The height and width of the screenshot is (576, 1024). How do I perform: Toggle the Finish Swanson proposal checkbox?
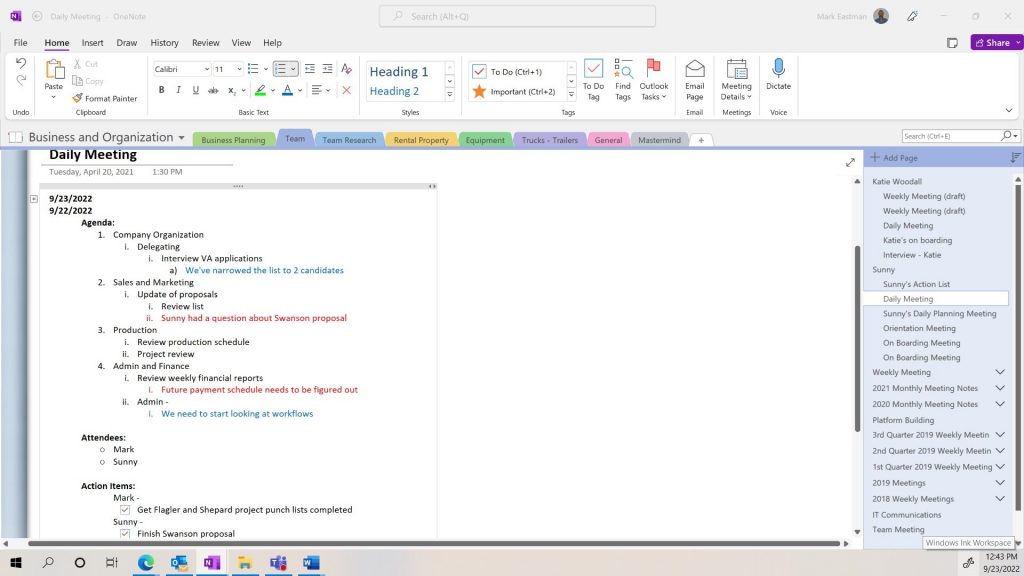click(125, 534)
